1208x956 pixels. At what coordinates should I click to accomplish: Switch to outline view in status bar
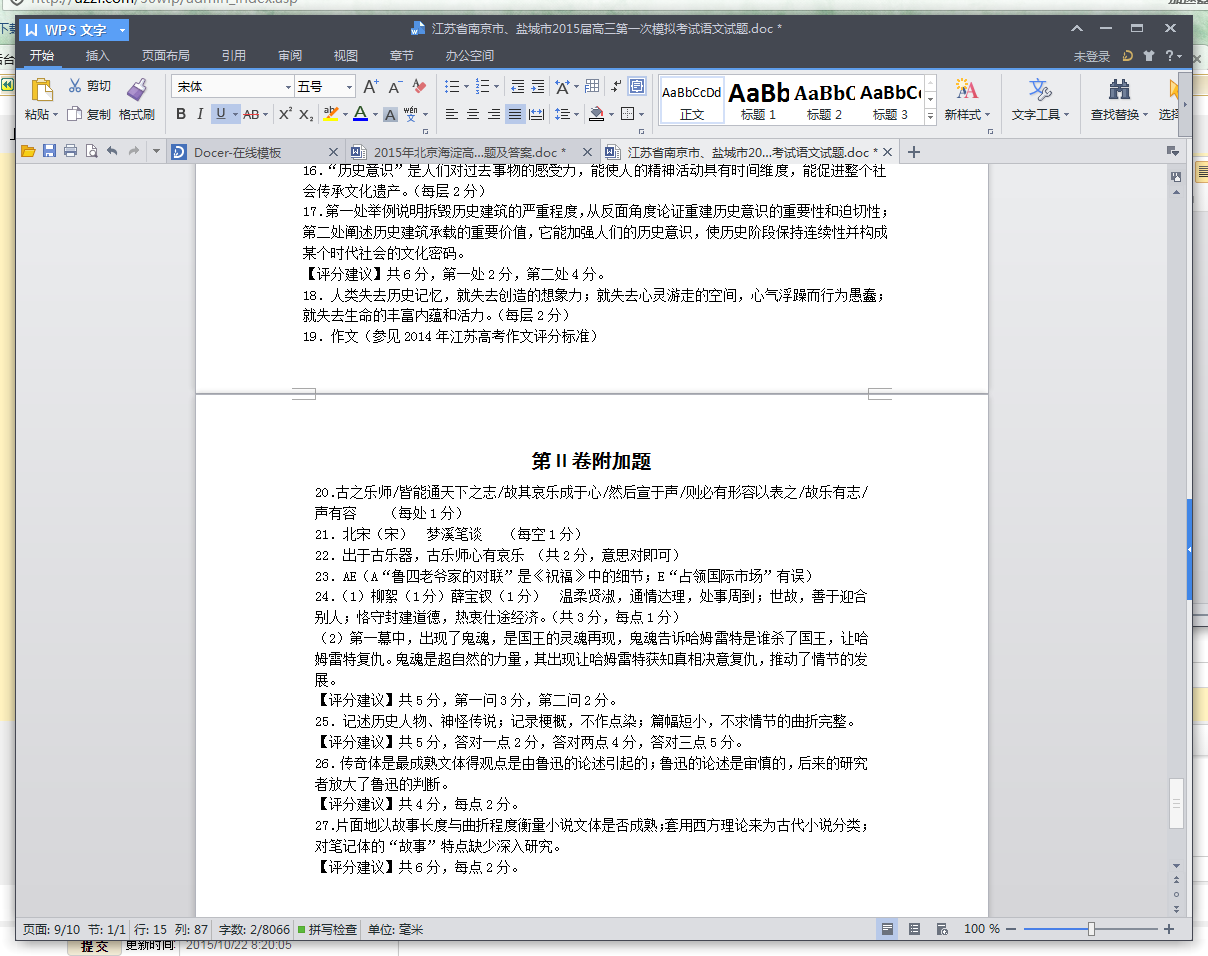tap(914, 930)
